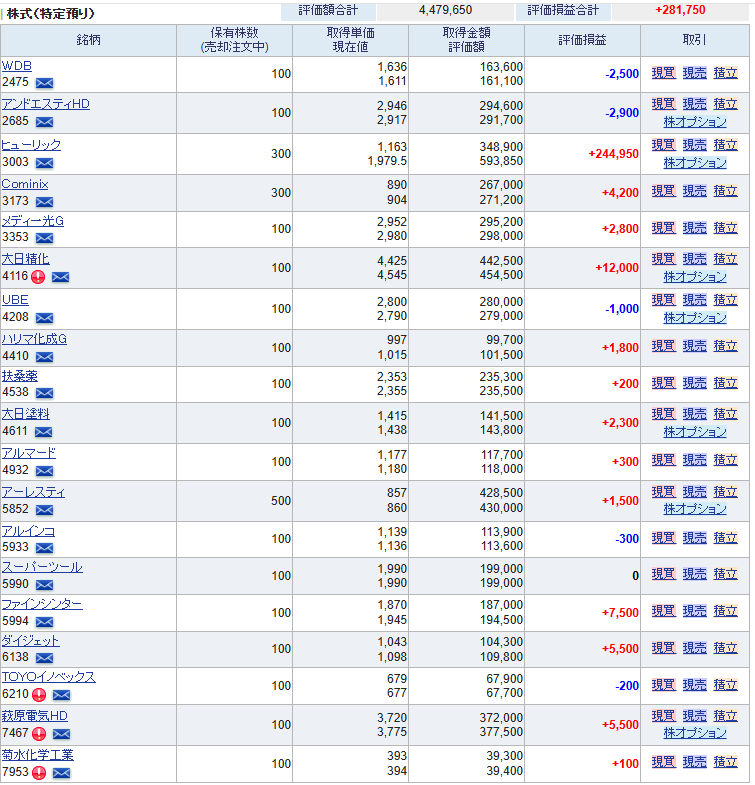The width and height of the screenshot is (755, 785).
Task: Click the red alert icon beside 7467
Action: tap(39, 735)
